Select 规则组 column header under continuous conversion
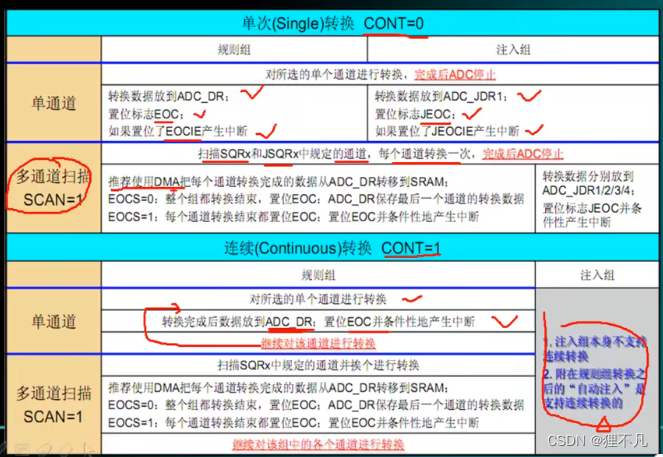 pyautogui.click(x=318, y=275)
